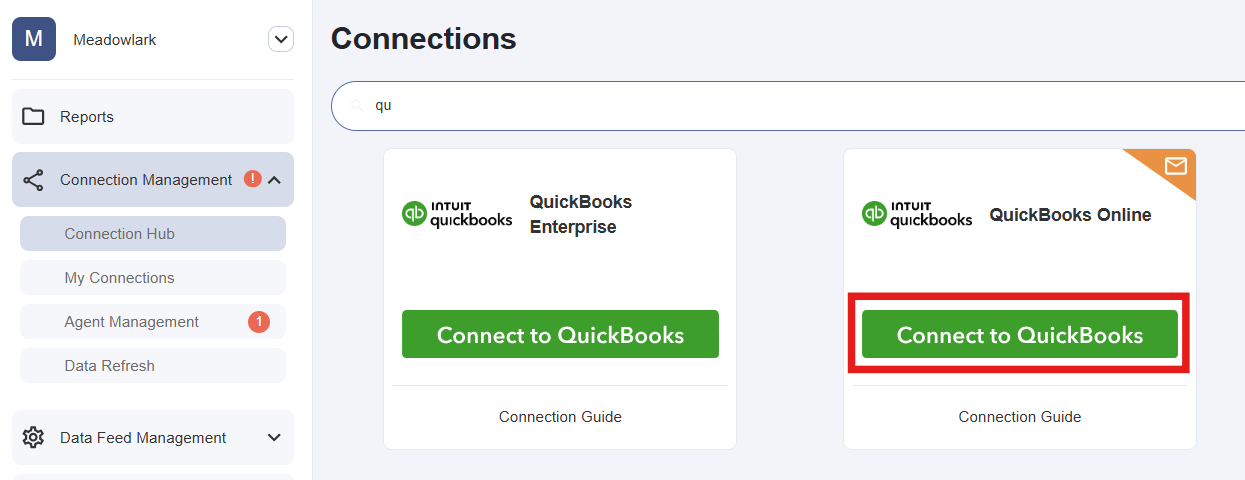1245x480 pixels.
Task: Collapse the Connection Management section
Action: click(274, 180)
